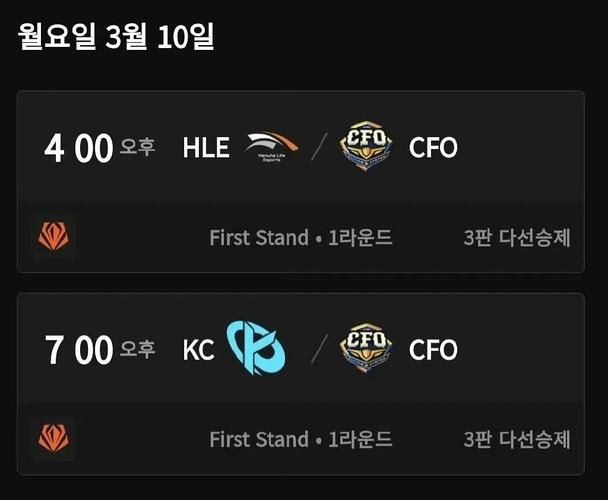
Task: Click the 월요일 3월 10일 date header
Action: pyautogui.click(x=116, y=37)
